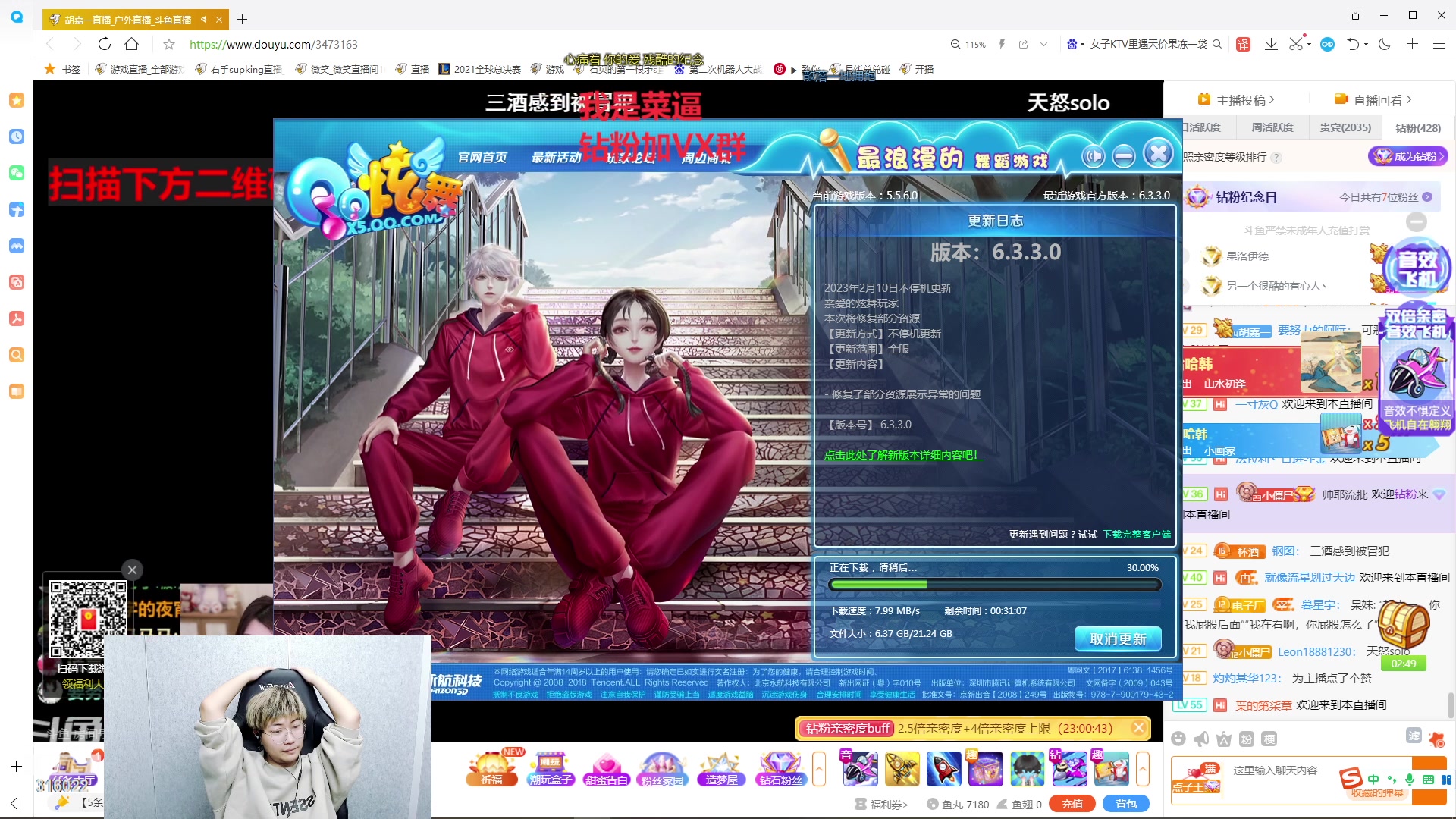Select the red rocket gift

pos(943,769)
